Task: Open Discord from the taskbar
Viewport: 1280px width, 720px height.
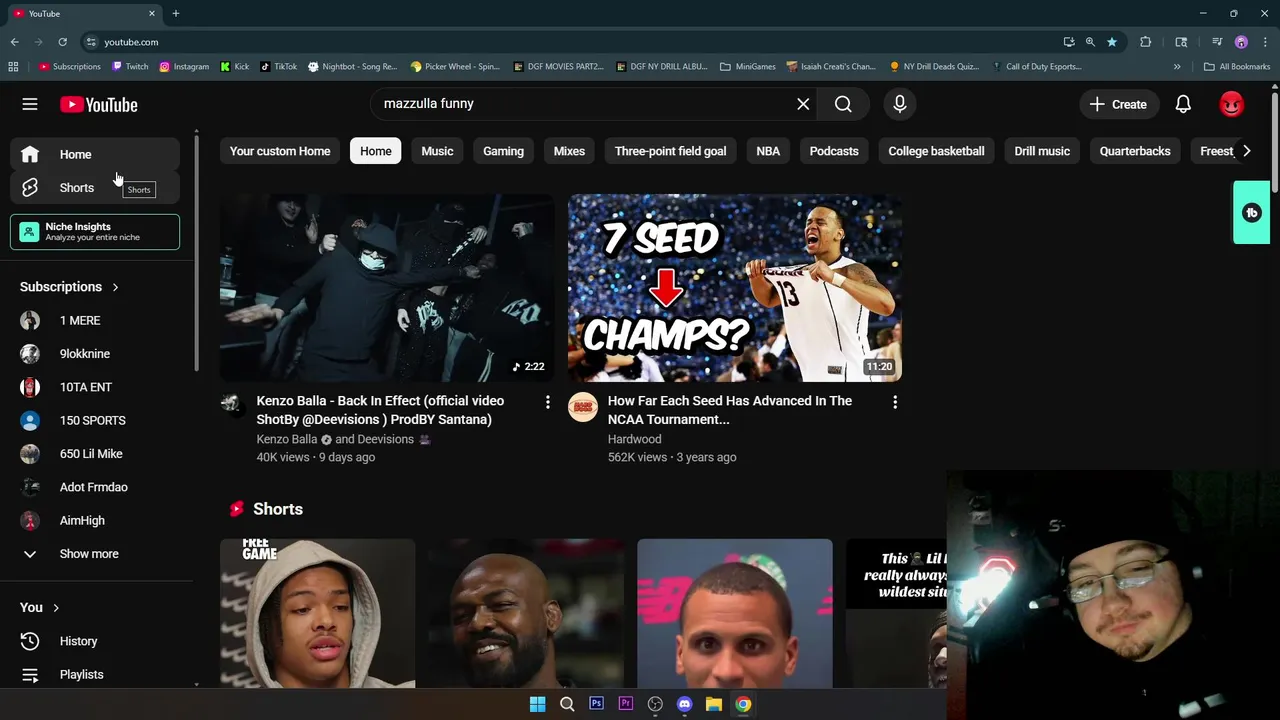Action: point(684,704)
